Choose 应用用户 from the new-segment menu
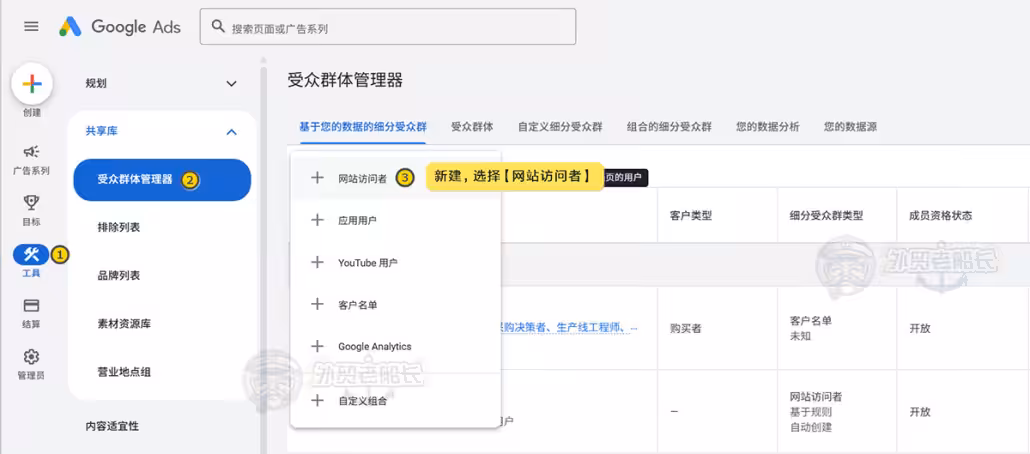This screenshot has width=1030, height=454. [357, 221]
